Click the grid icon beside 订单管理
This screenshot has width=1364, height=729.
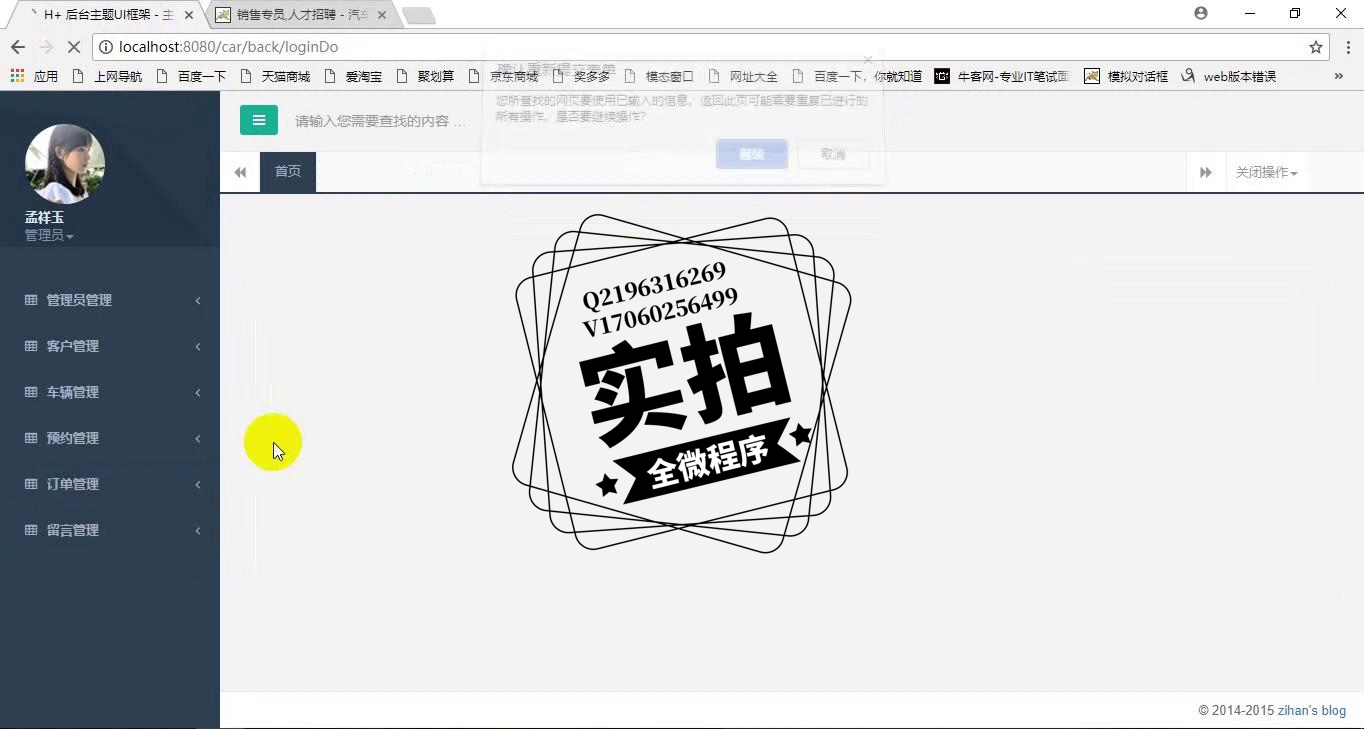(31, 484)
